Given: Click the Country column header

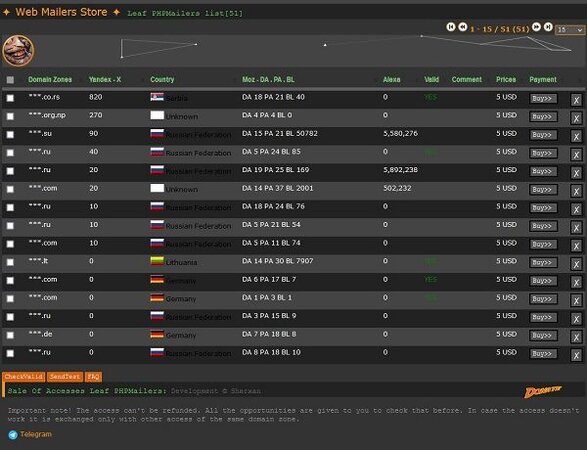Looking at the screenshot, I should [x=162, y=79].
